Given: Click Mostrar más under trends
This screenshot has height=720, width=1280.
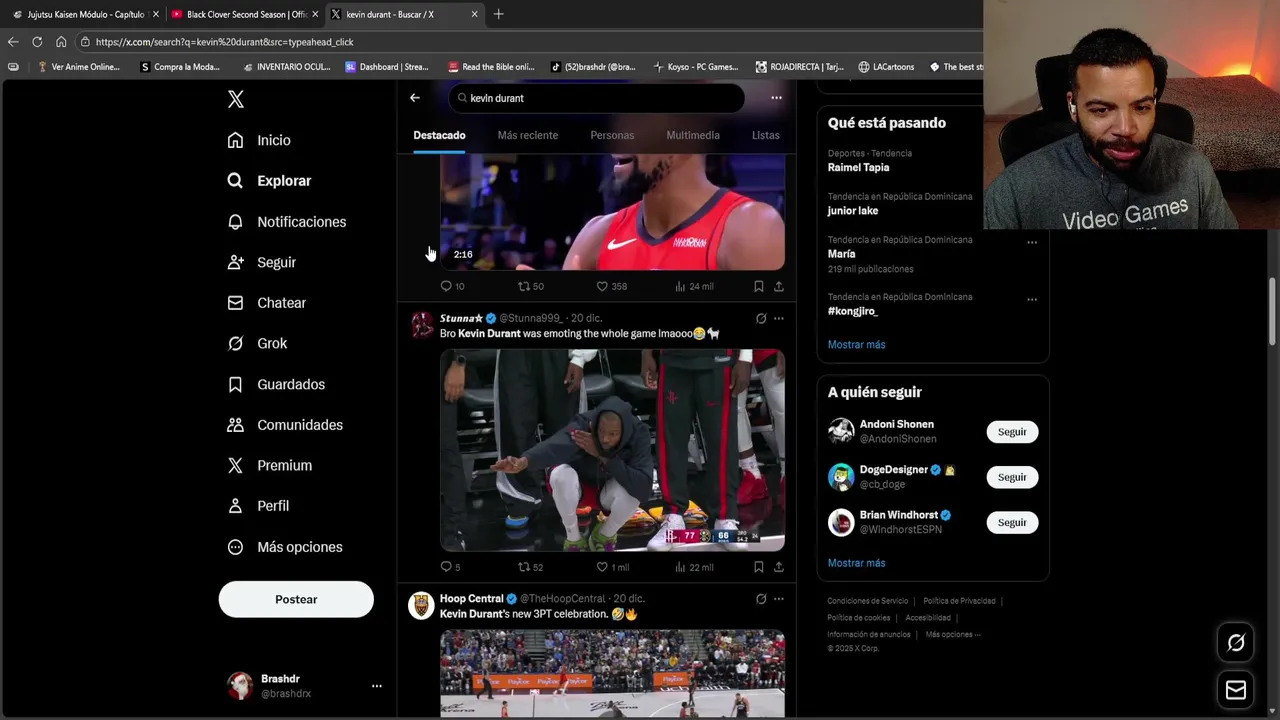Looking at the screenshot, I should pyautogui.click(x=856, y=344).
